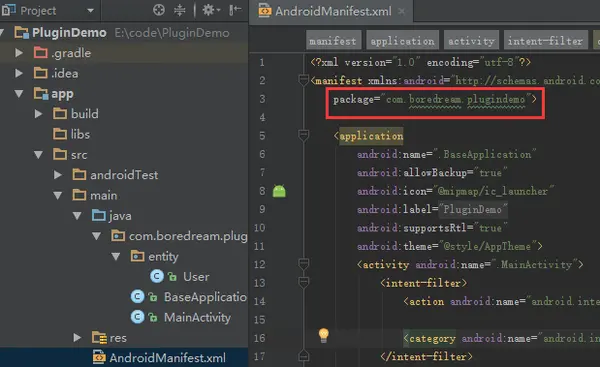Click the action tag on line 14
Screen dimensions: 600x367
point(427,302)
